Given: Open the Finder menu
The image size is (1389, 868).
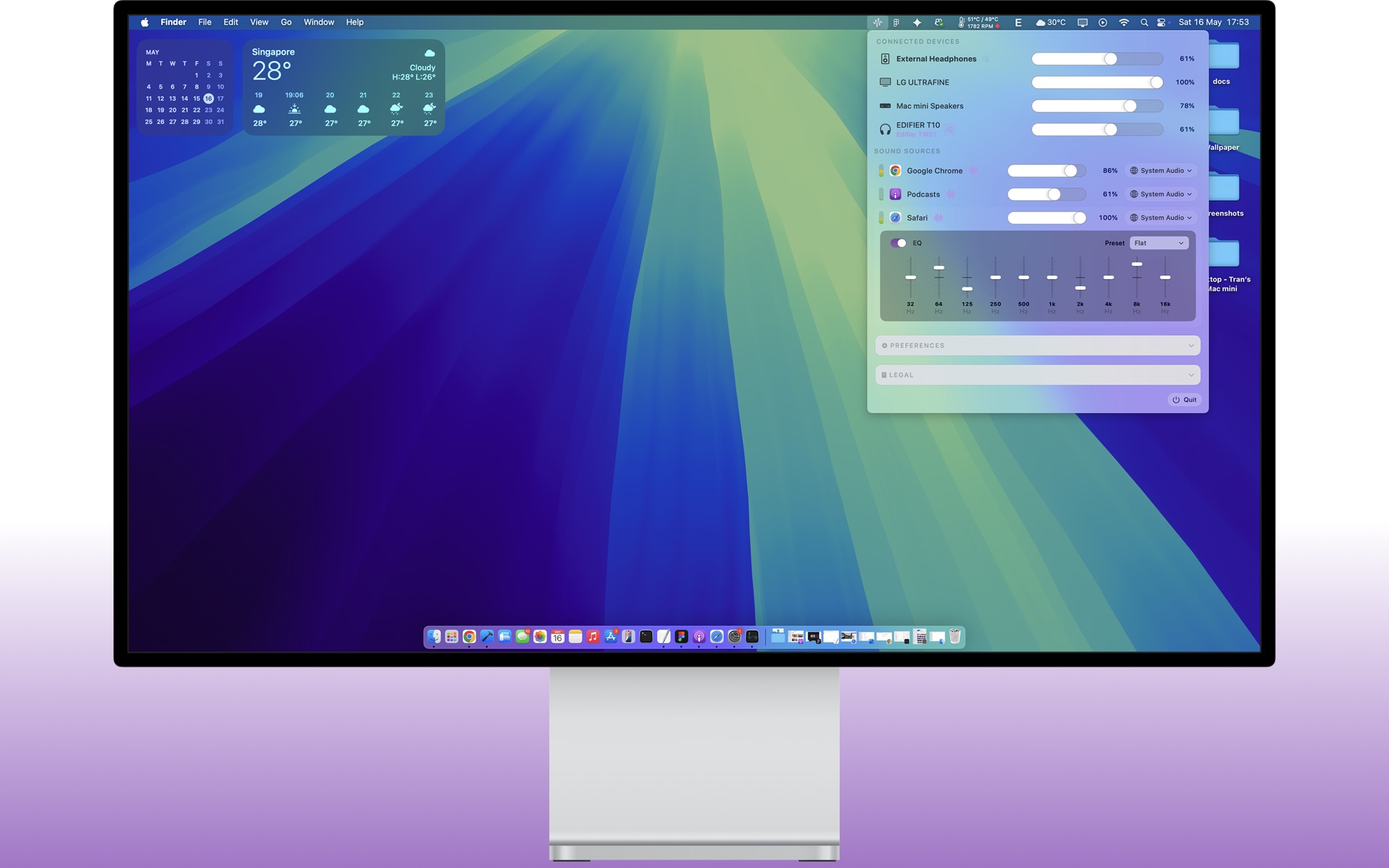Looking at the screenshot, I should click(173, 22).
